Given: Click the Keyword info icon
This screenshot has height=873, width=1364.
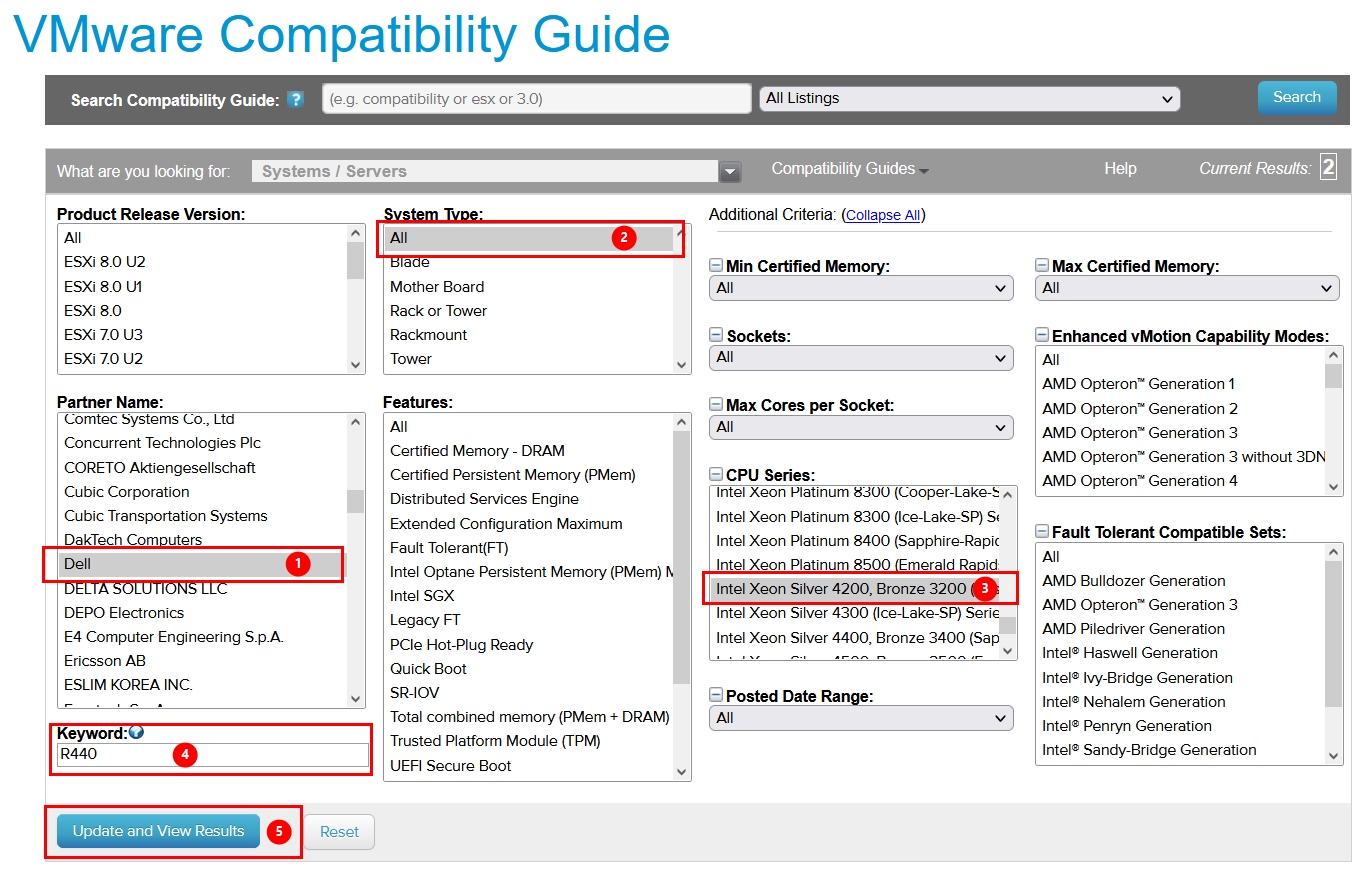Looking at the screenshot, I should coord(136,732).
